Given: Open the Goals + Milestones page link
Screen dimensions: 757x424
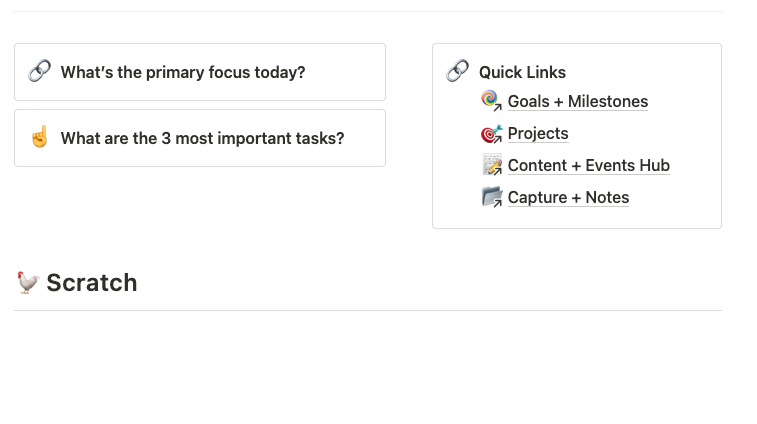Looking at the screenshot, I should pyautogui.click(x=577, y=101).
